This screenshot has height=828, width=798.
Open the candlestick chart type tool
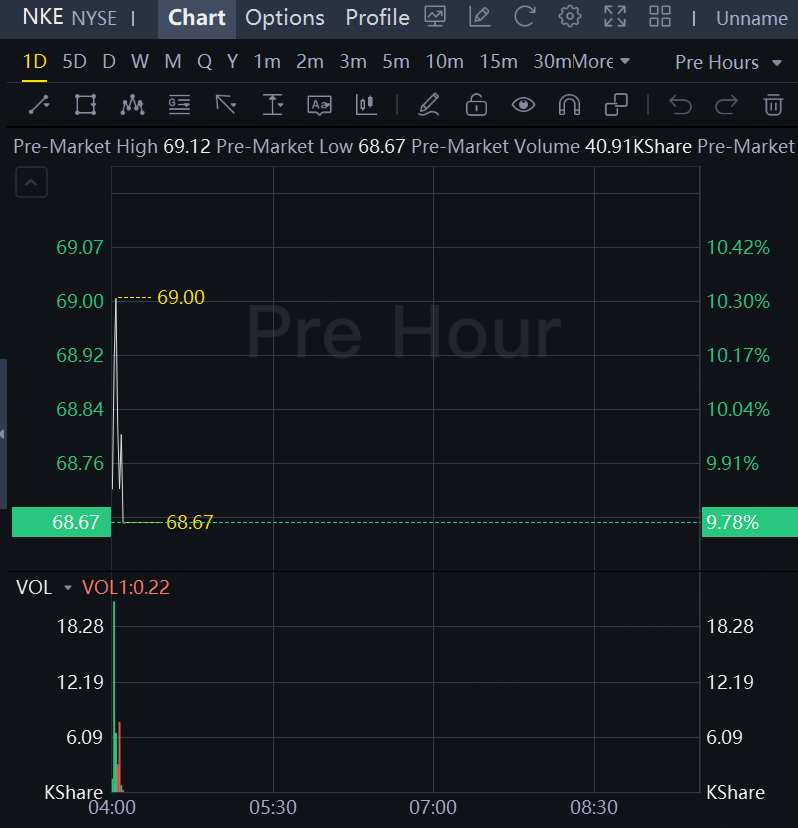(x=365, y=105)
